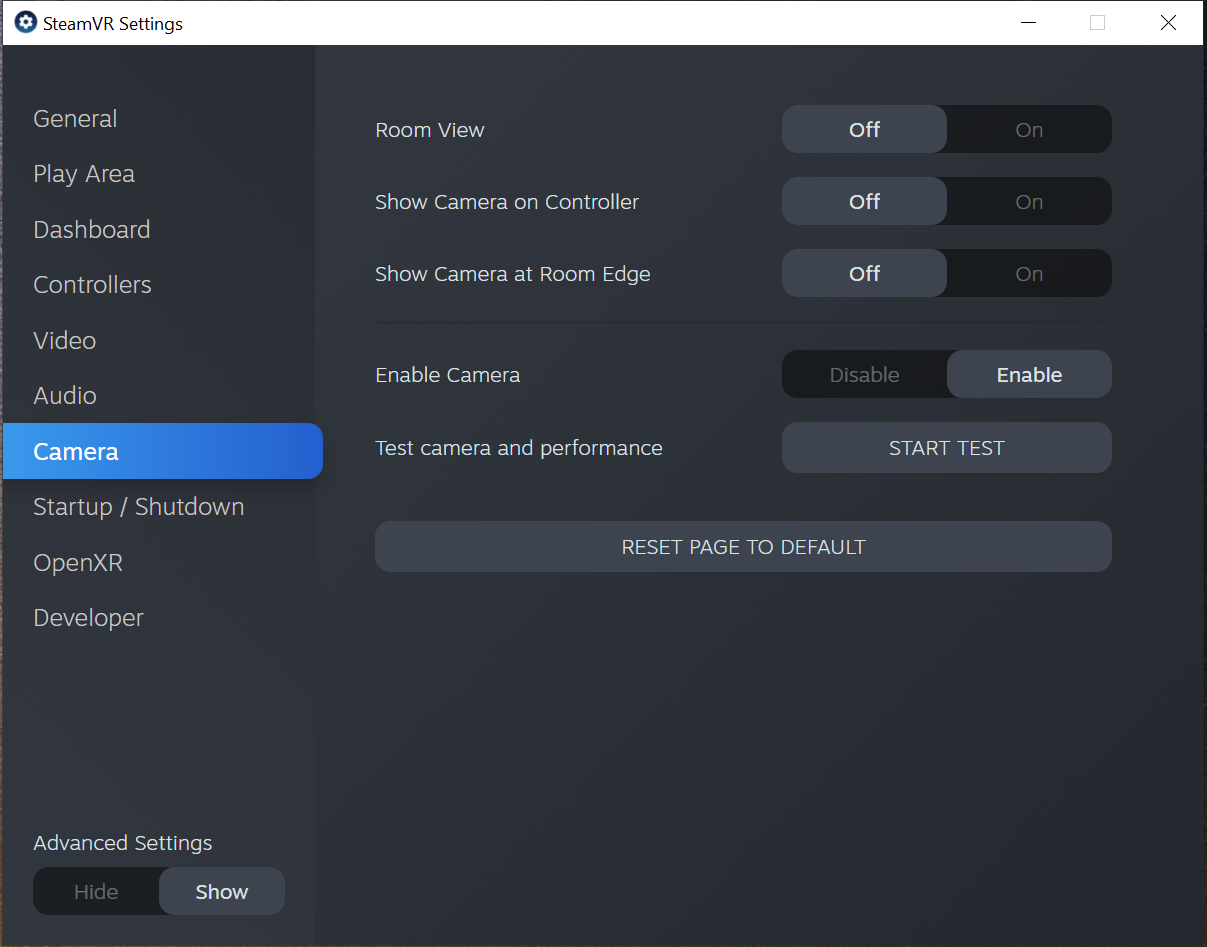Show Advanced Settings
Viewport: 1207px width, 947px height.
(222, 891)
